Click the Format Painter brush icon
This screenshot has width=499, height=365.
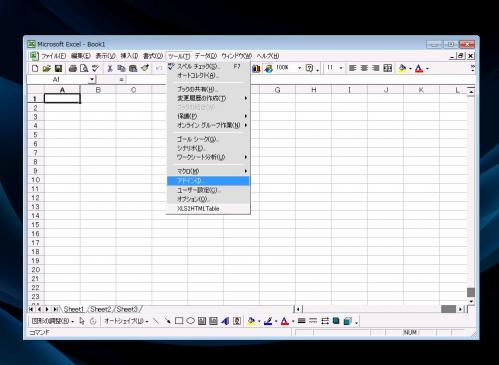(145, 68)
